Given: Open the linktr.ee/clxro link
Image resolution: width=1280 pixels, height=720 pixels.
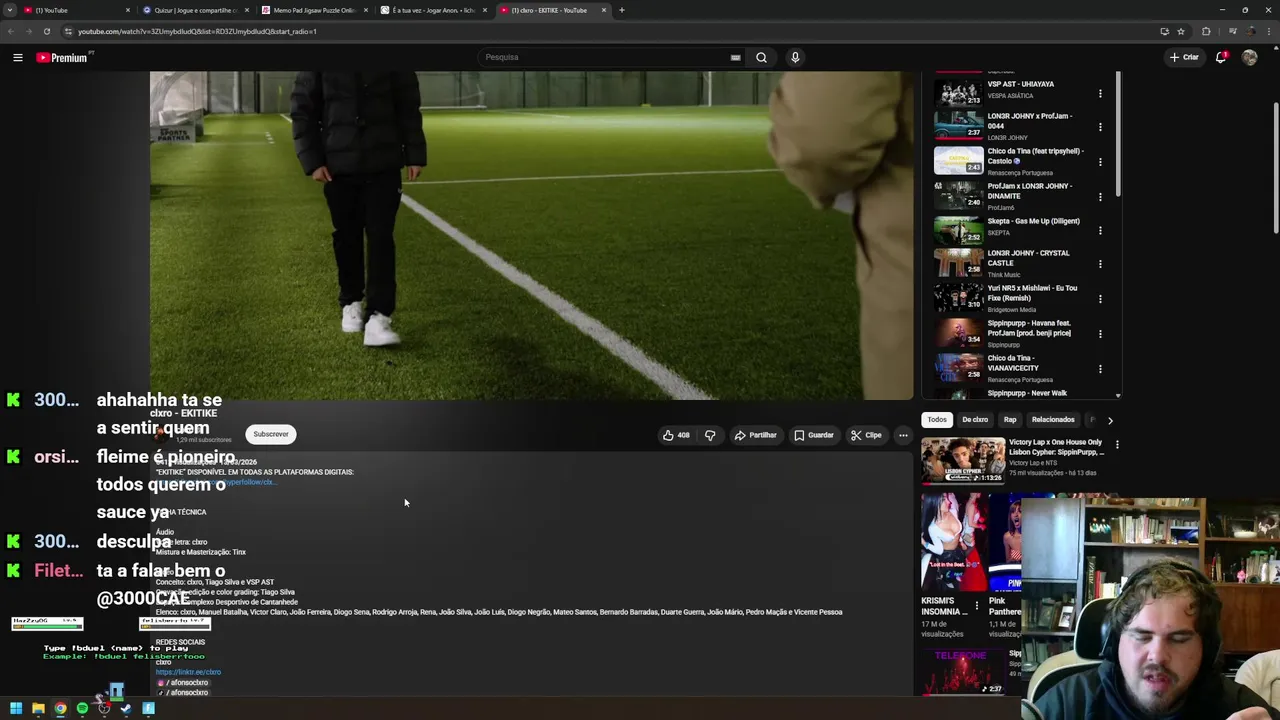Looking at the screenshot, I should click(x=188, y=672).
